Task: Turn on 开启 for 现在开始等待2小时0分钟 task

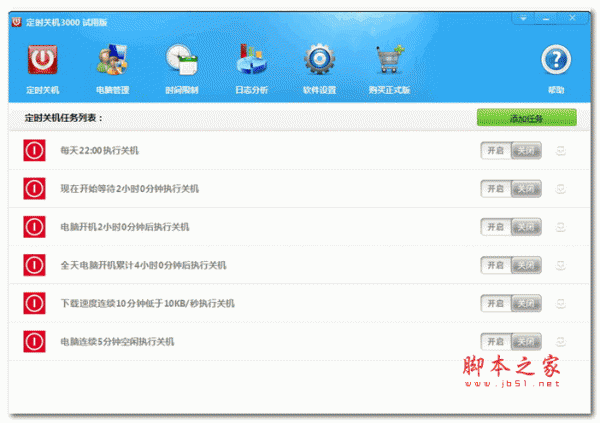Action: (496, 188)
